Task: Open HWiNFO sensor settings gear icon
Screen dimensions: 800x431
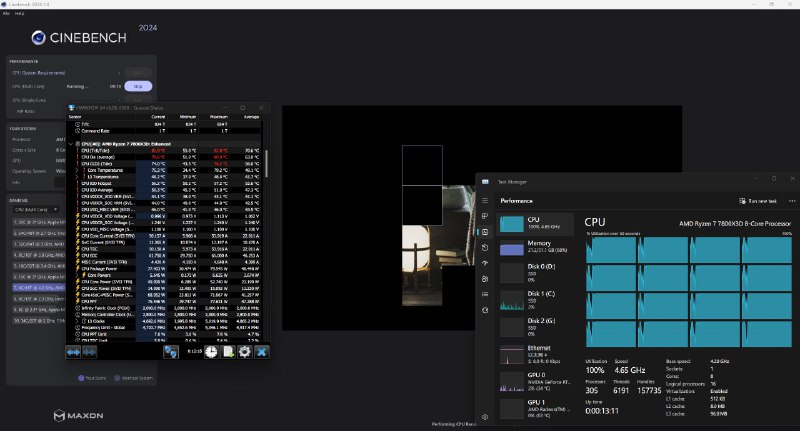Action: click(x=245, y=352)
